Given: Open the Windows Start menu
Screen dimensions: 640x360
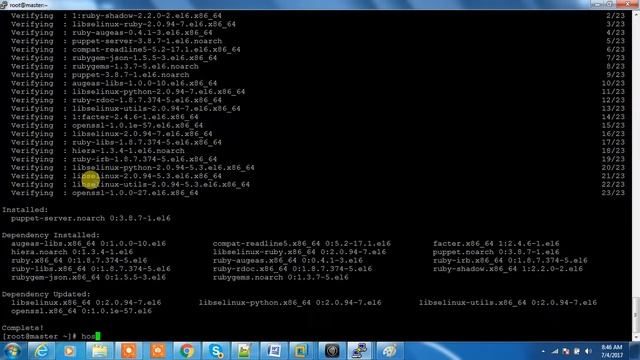Looking at the screenshot, I should (x=12, y=351).
